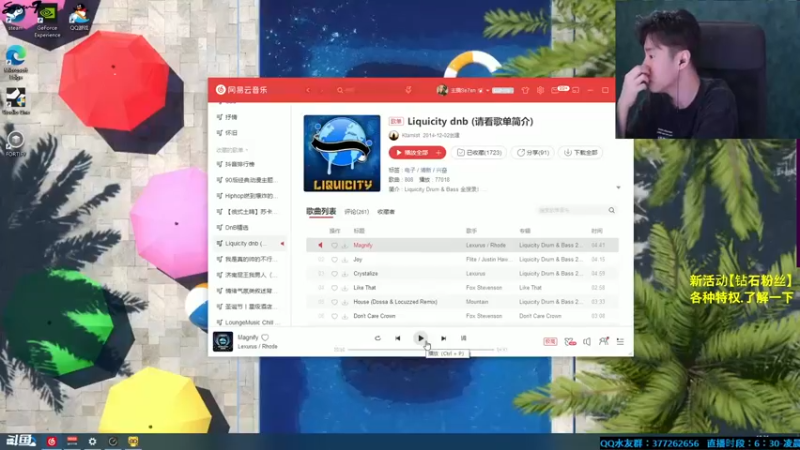Image resolution: width=800 pixels, height=450 pixels.
Task: Open the 90后经典动漫主题 playlist
Action: pos(249,180)
